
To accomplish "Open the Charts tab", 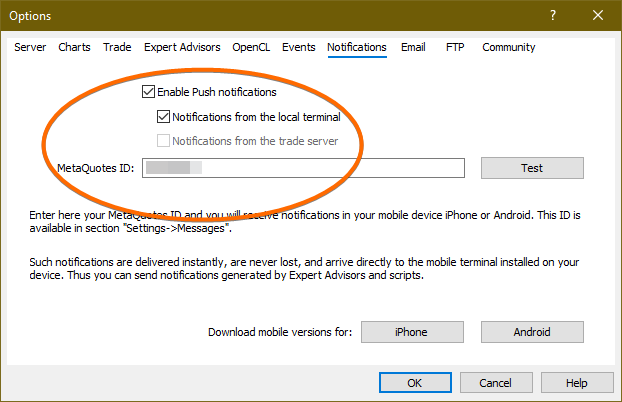I will pyautogui.click(x=74, y=47).
